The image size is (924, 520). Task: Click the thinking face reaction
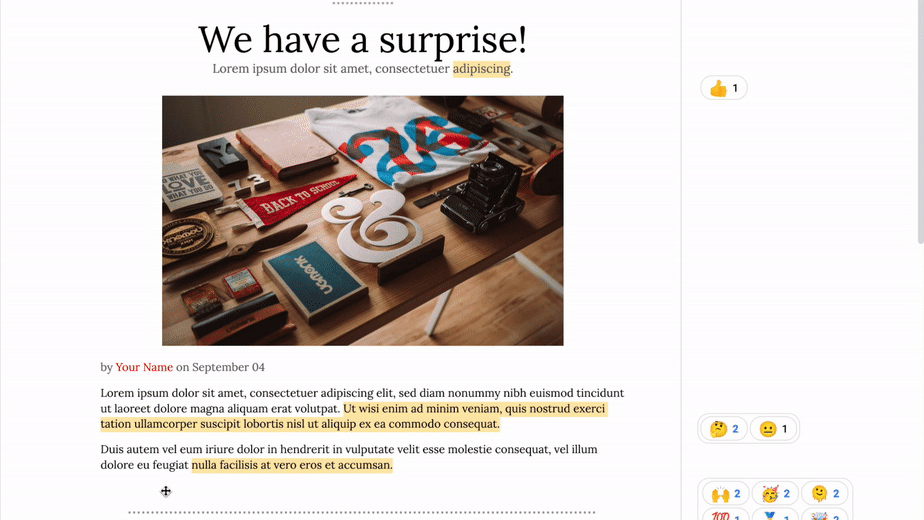tap(725, 429)
